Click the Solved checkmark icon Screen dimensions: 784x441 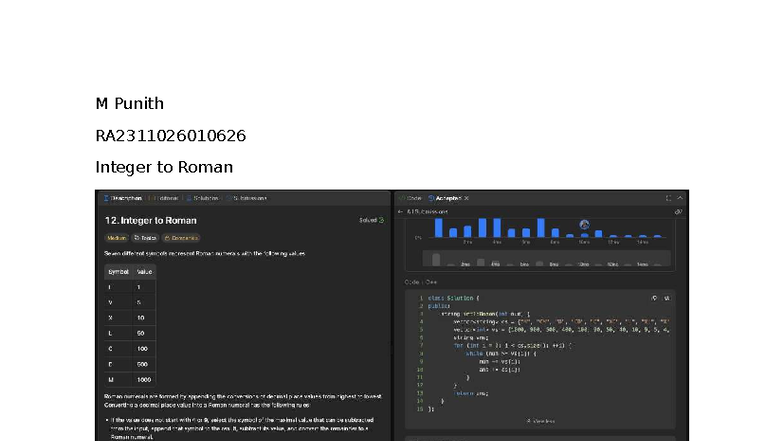tap(381, 220)
